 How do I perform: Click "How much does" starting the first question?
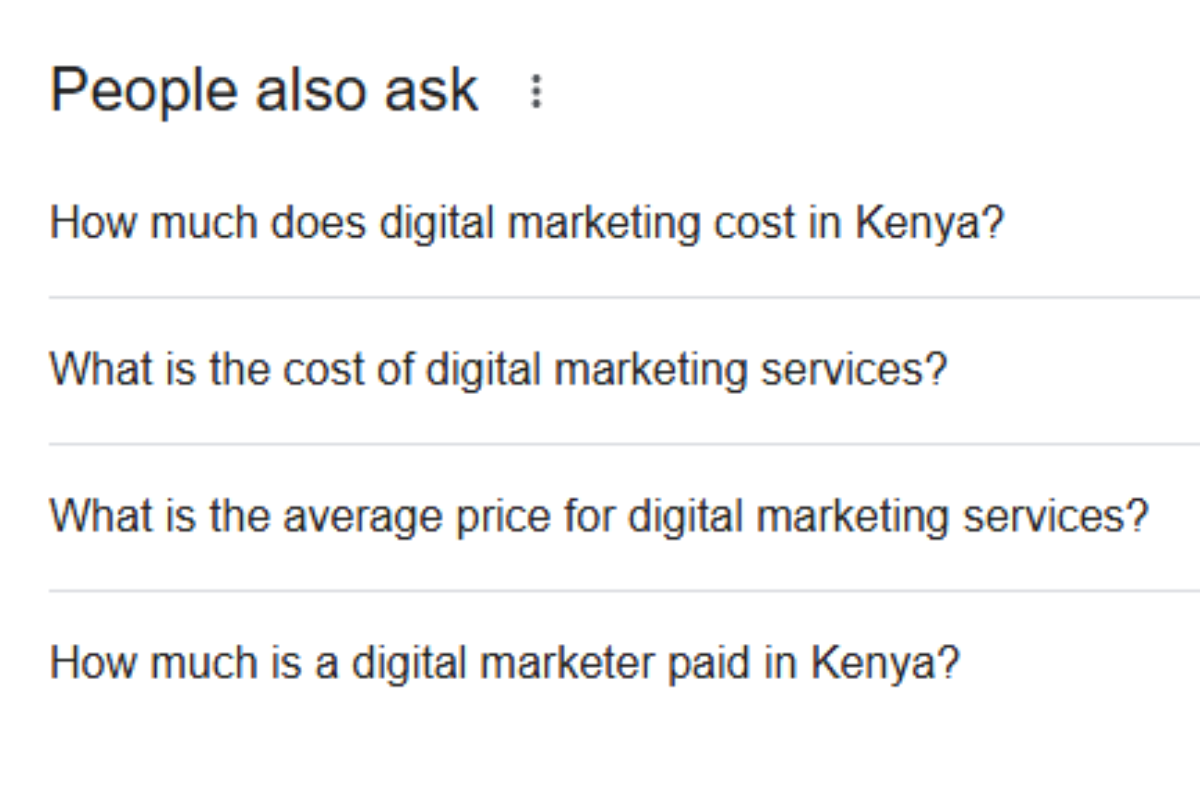pos(208,223)
